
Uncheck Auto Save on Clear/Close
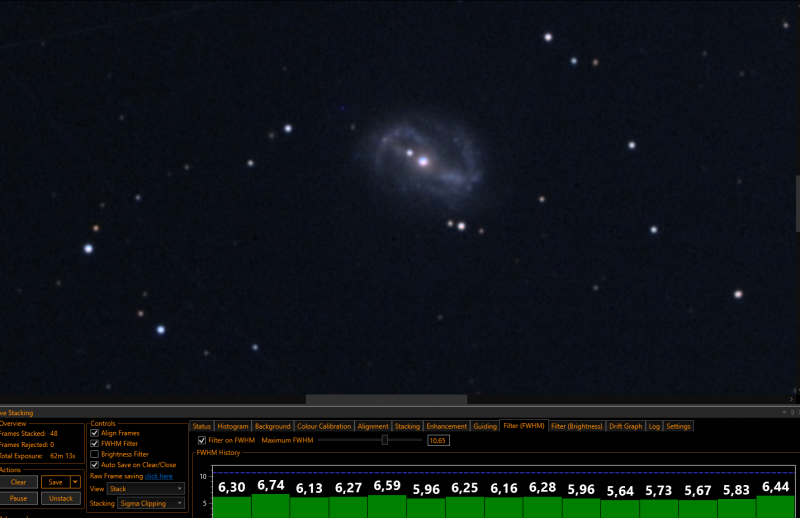[x=94, y=465]
